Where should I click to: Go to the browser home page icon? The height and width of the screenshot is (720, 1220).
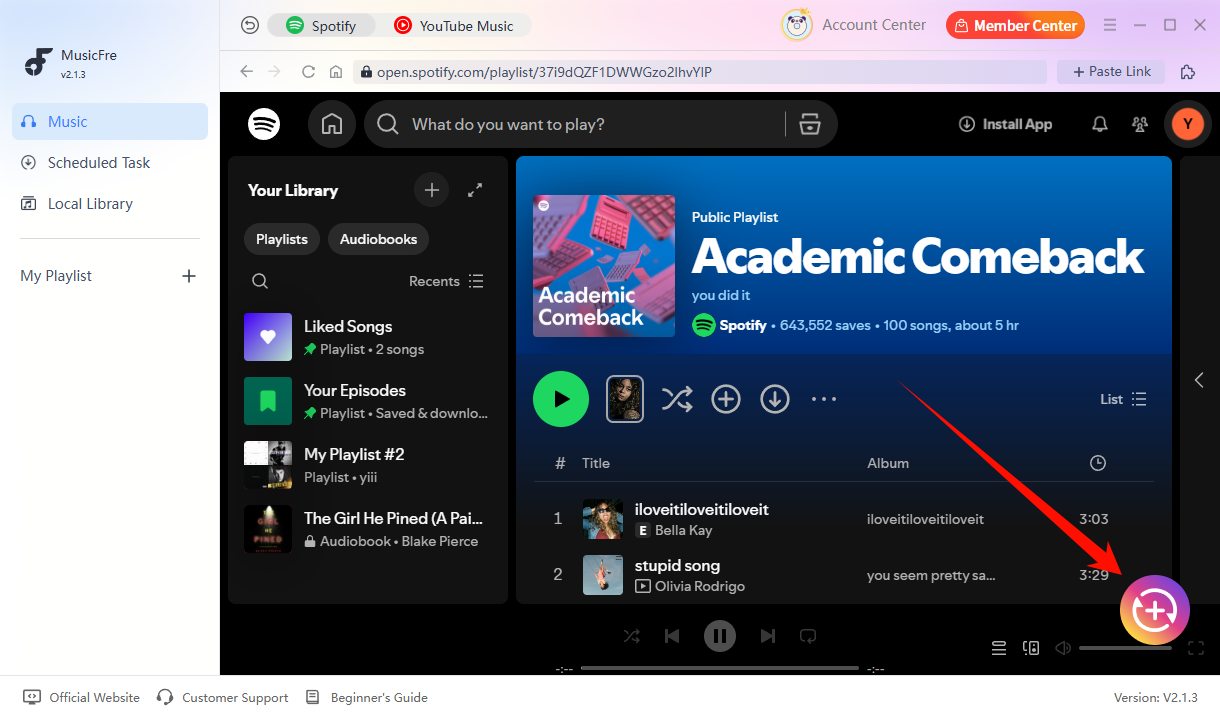(336, 72)
